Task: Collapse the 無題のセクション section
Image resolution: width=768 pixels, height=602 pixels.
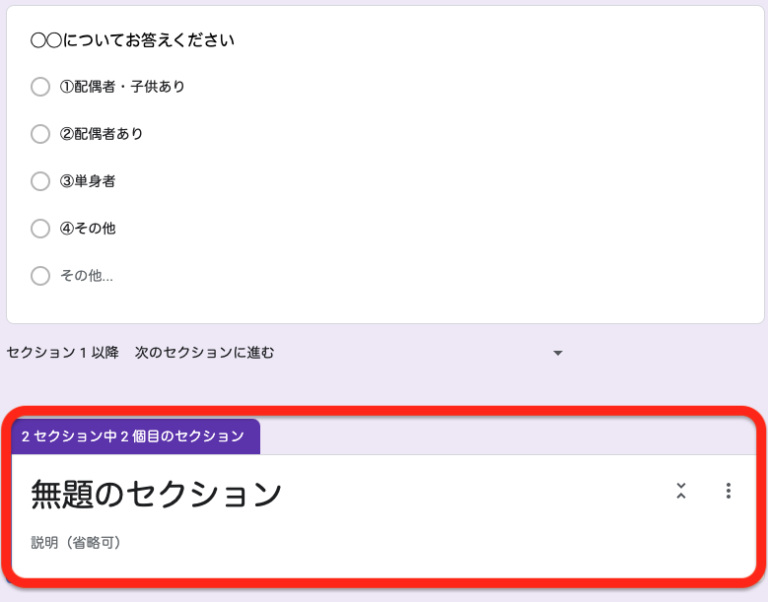Action: tap(681, 490)
